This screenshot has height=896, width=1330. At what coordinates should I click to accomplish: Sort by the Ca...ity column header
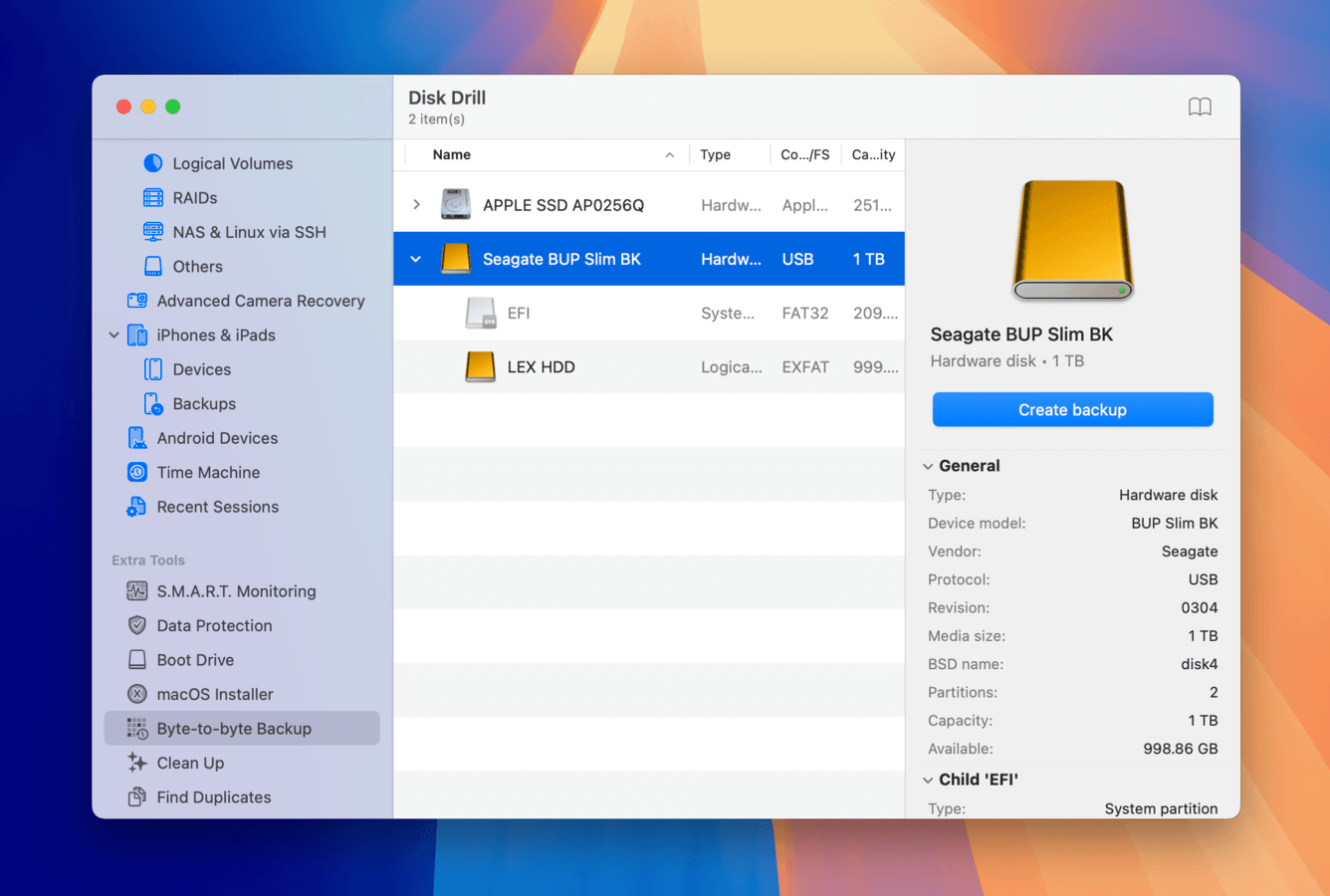[x=873, y=154]
